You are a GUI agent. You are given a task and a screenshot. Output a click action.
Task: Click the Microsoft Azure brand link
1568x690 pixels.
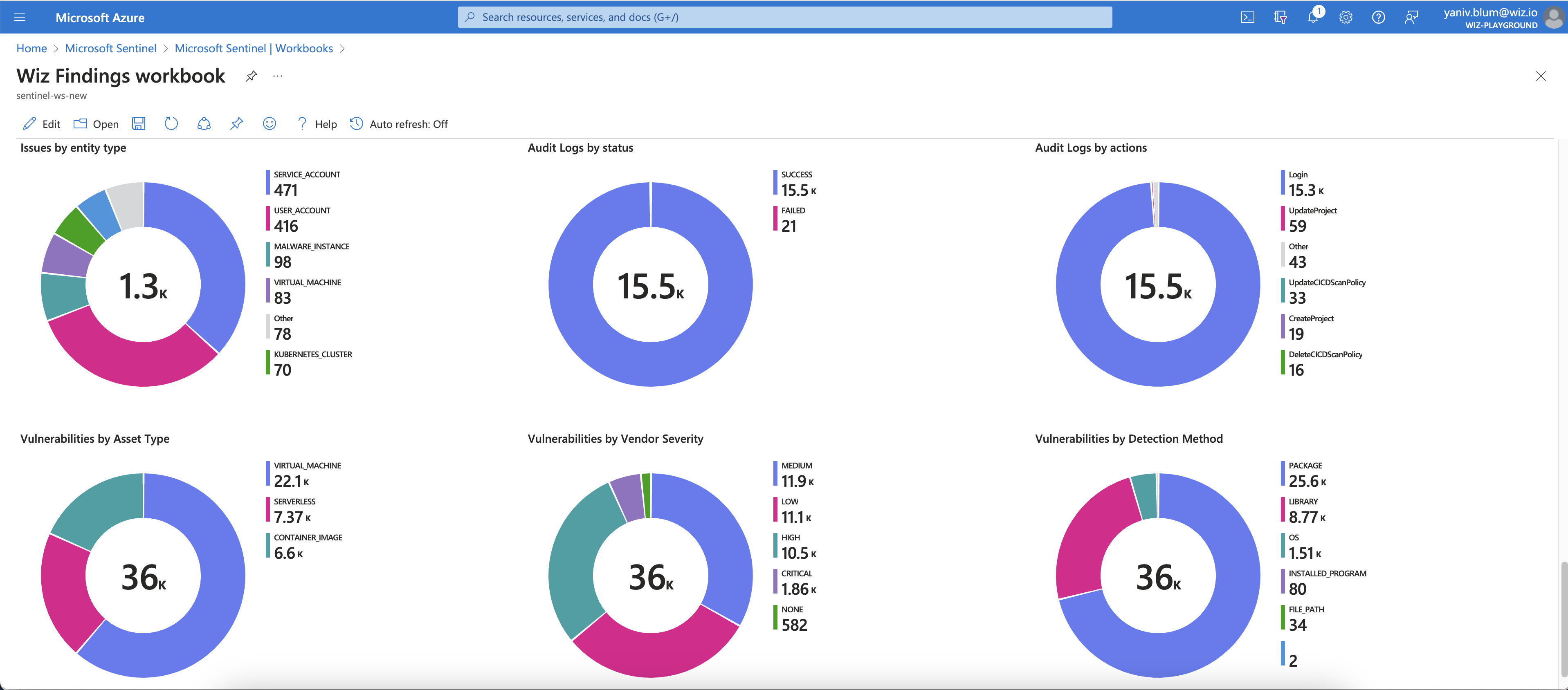pos(100,18)
